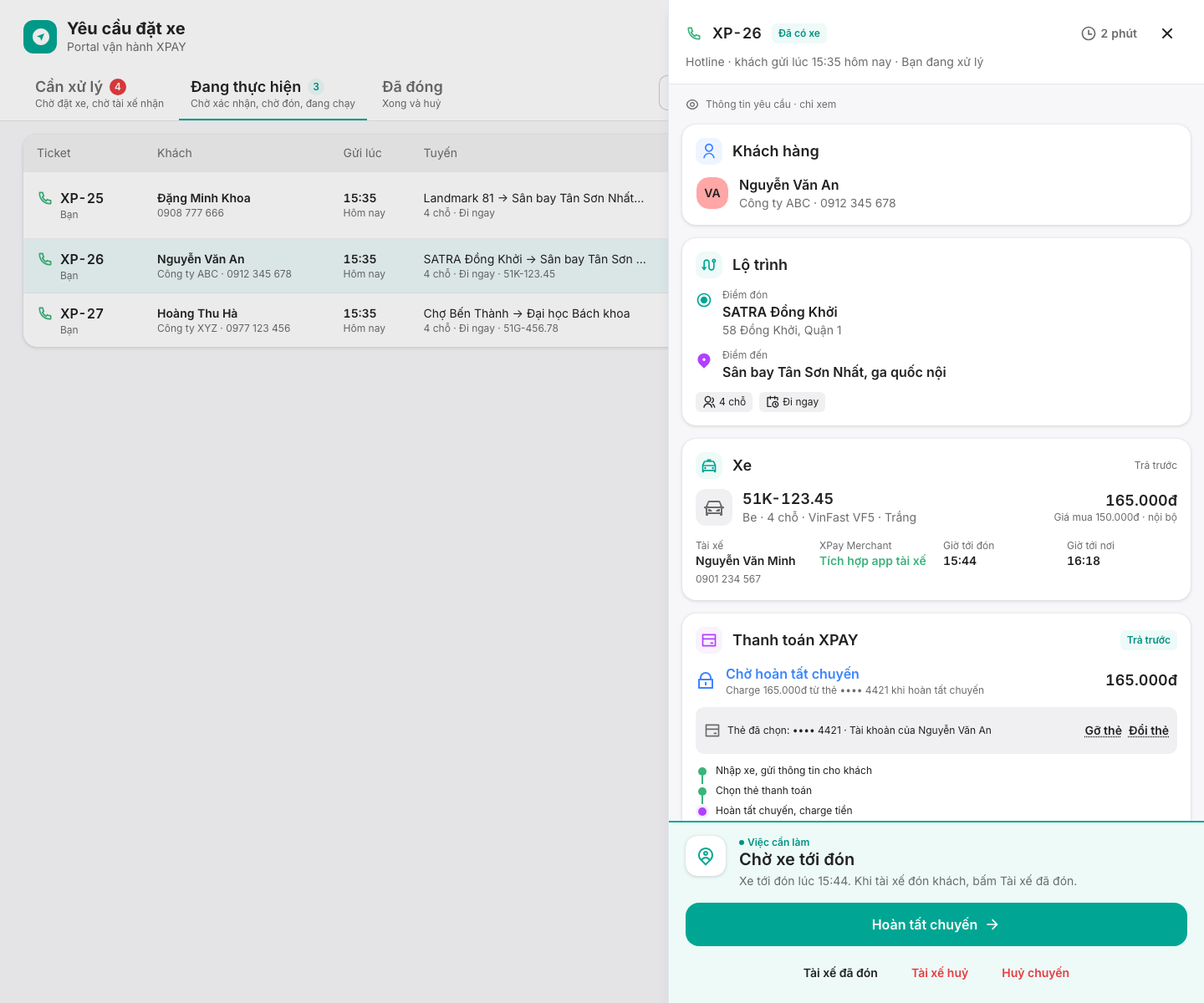The image size is (1204, 1003).
Task: Click the Tuyến column header
Action: click(441, 153)
